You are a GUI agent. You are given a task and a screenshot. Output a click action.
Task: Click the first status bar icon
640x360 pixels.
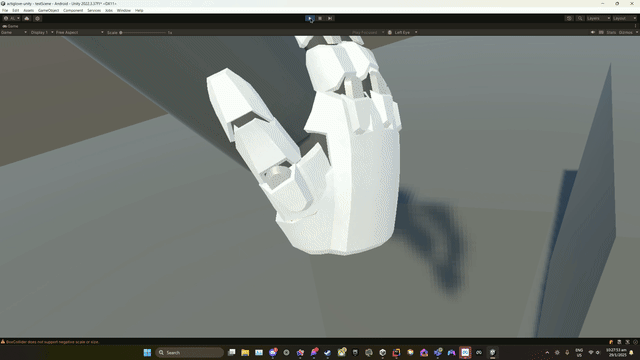pos(611,342)
